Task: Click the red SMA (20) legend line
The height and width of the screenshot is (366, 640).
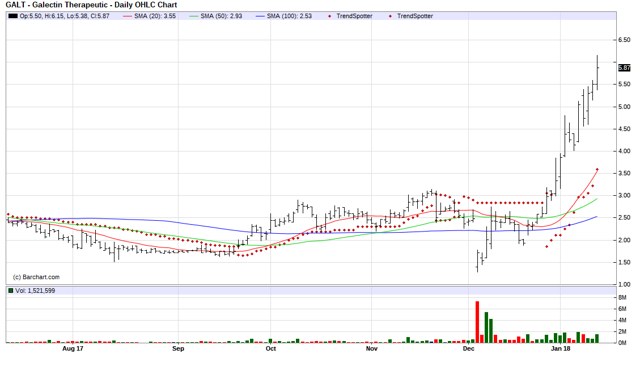Action: tap(128, 16)
